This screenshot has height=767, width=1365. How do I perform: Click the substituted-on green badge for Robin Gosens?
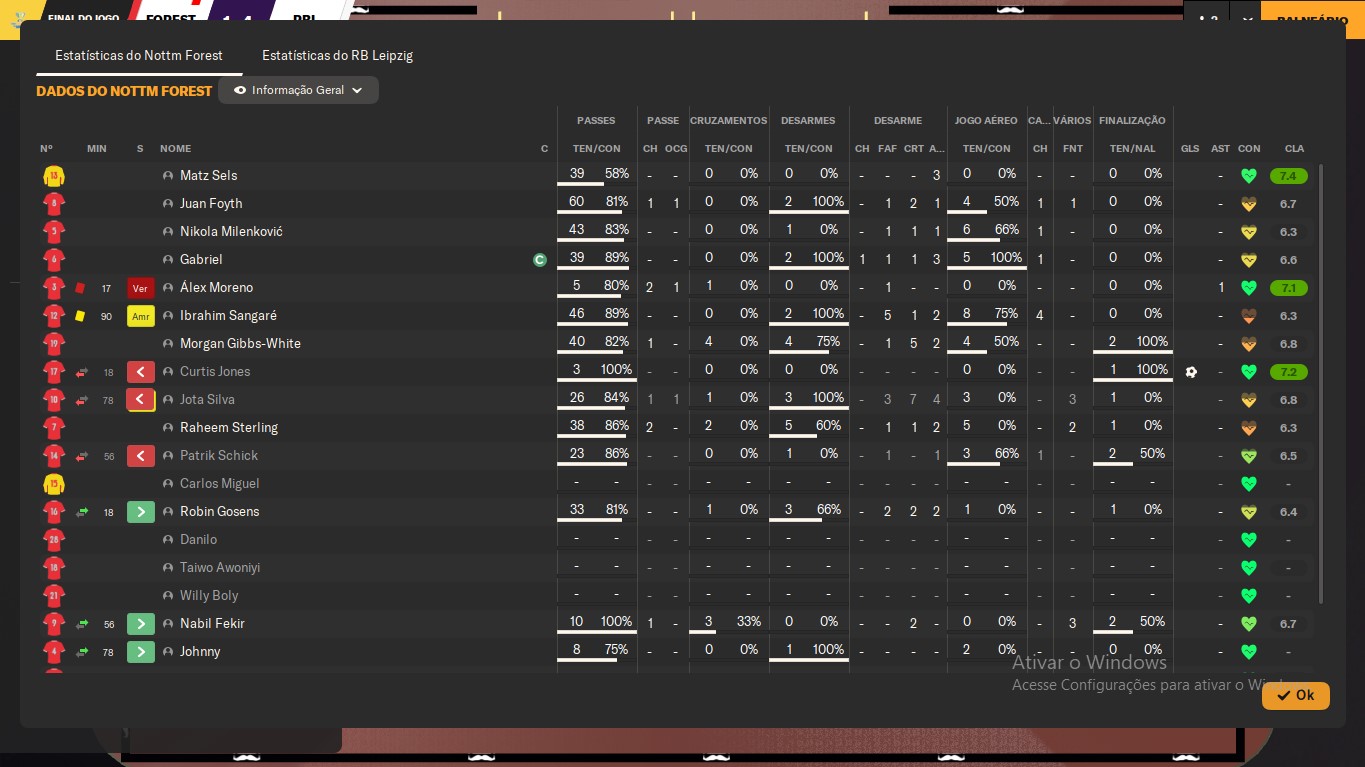[x=141, y=512]
